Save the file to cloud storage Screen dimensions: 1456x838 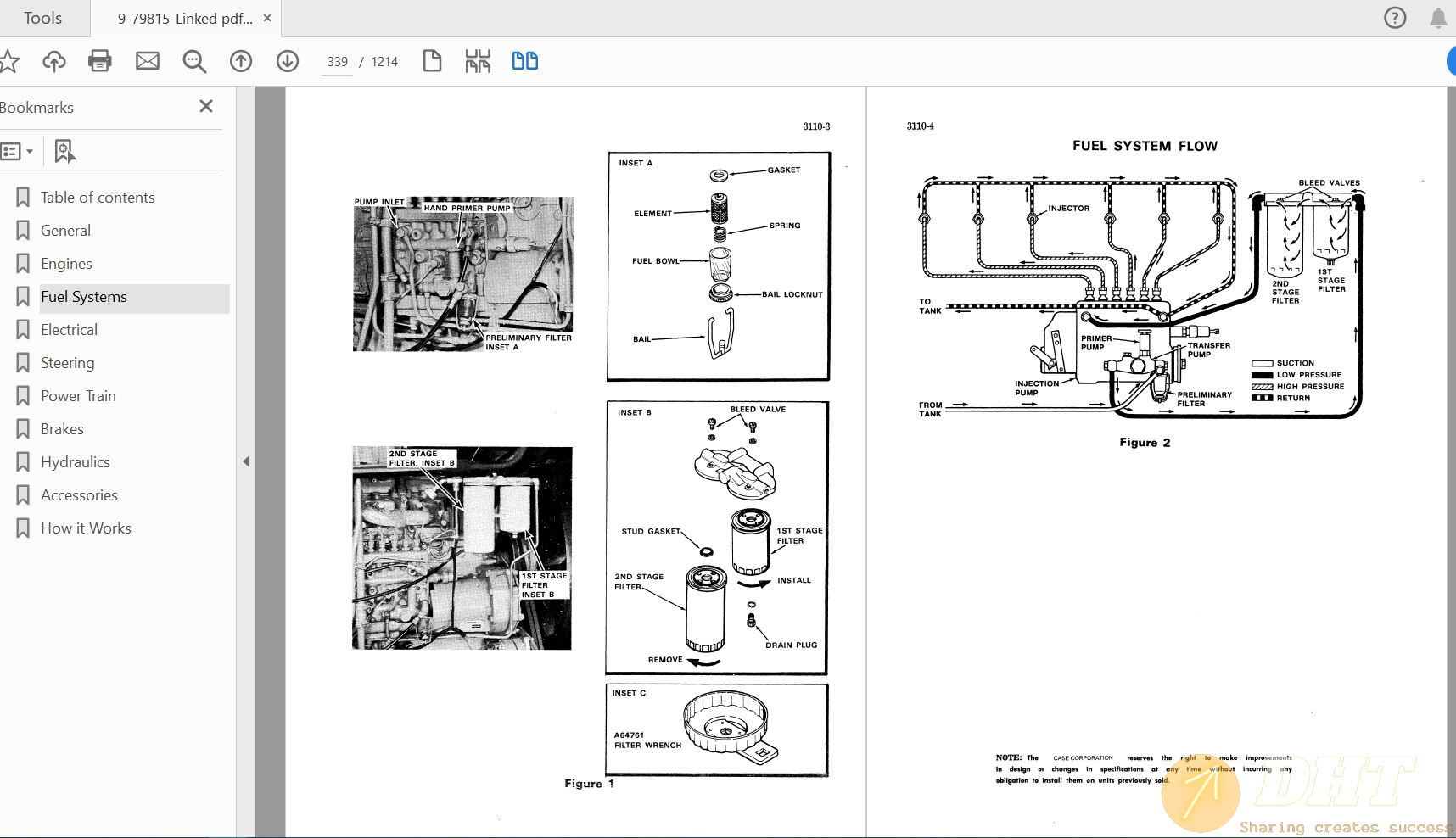53,60
